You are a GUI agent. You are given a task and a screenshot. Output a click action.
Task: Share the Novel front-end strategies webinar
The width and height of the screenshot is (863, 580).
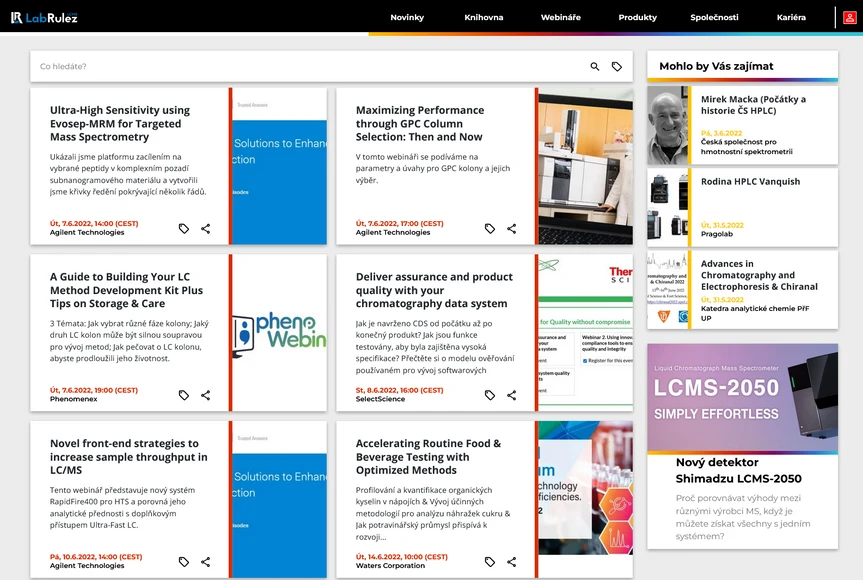coord(205,562)
